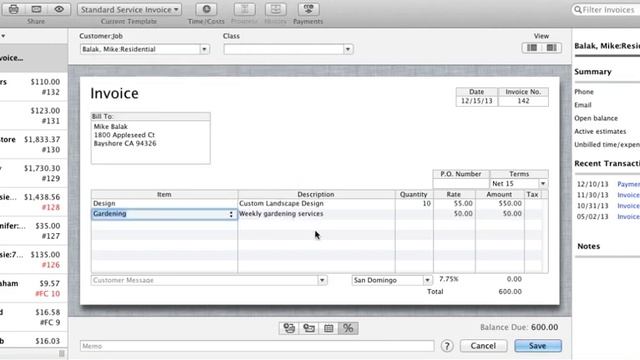Click the second coin icon below invoice
The image size is (640, 360).
tap(309, 328)
